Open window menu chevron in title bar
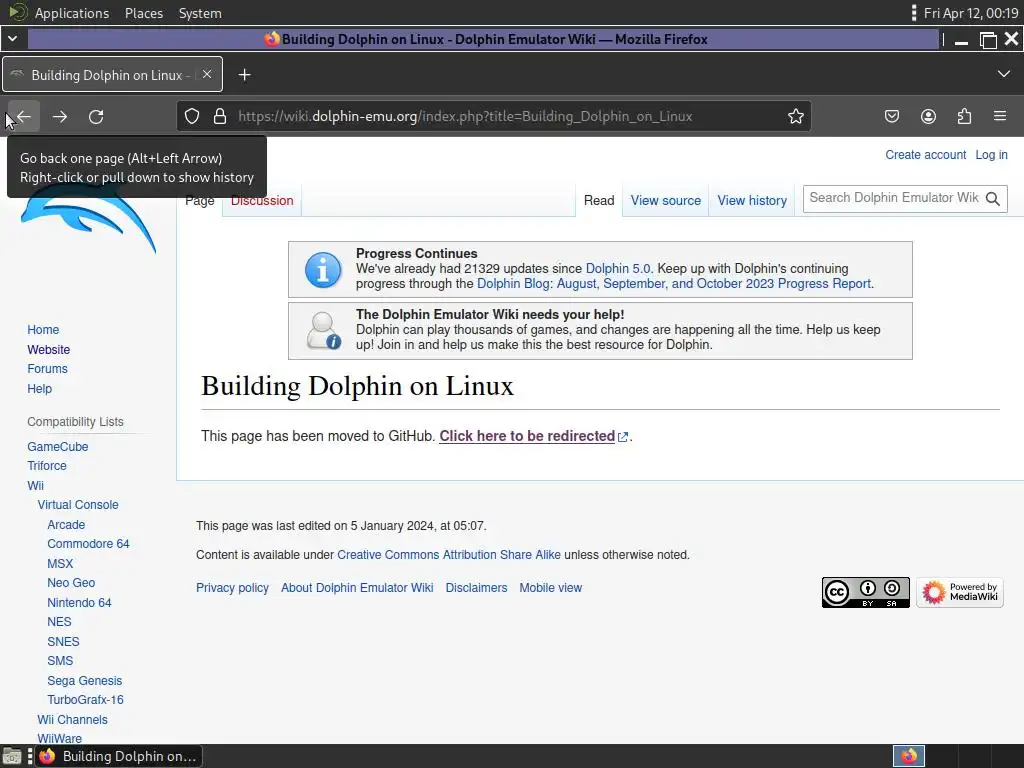The image size is (1024, 768). point(12,39)
